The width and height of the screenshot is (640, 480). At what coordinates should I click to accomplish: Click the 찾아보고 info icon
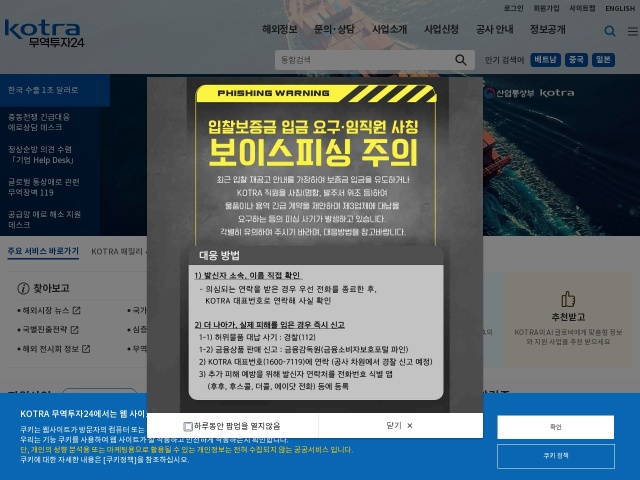(x=23, y=289)
